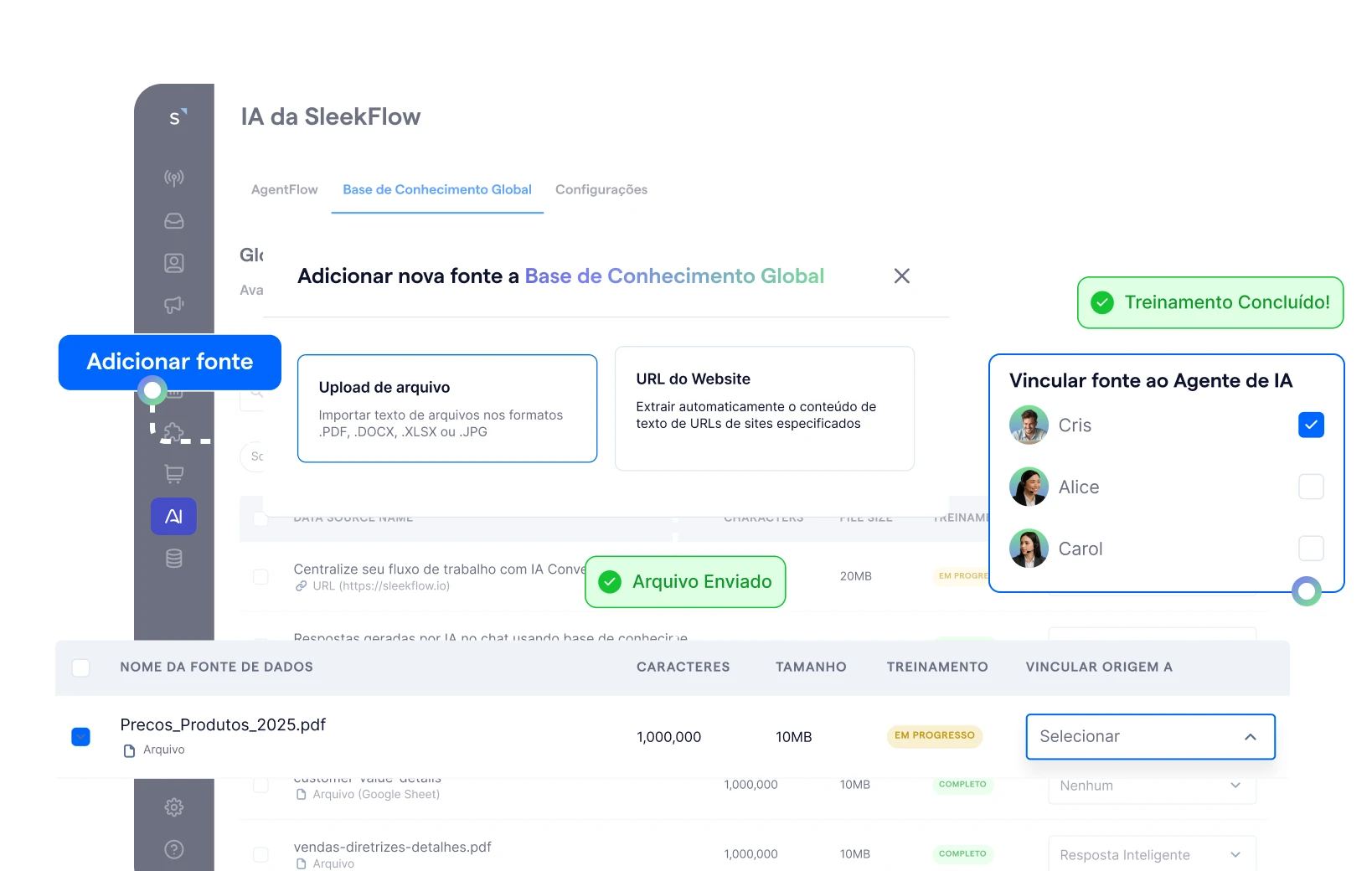
Task: Click Cris's avatar photo
Action: 1029,425
